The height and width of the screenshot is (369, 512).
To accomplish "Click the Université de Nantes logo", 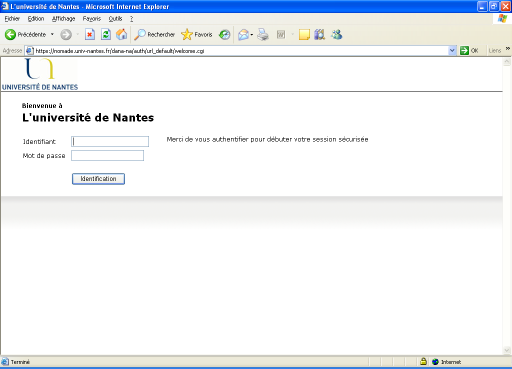I will pos(40,74).
